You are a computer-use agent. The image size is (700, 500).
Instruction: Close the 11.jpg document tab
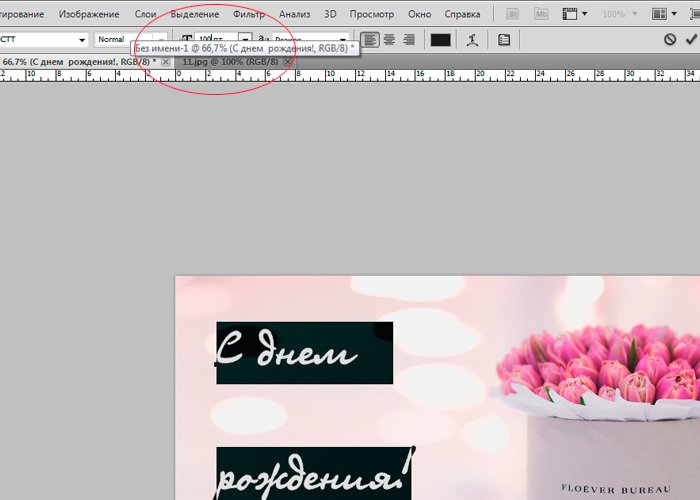pos(288,62)
